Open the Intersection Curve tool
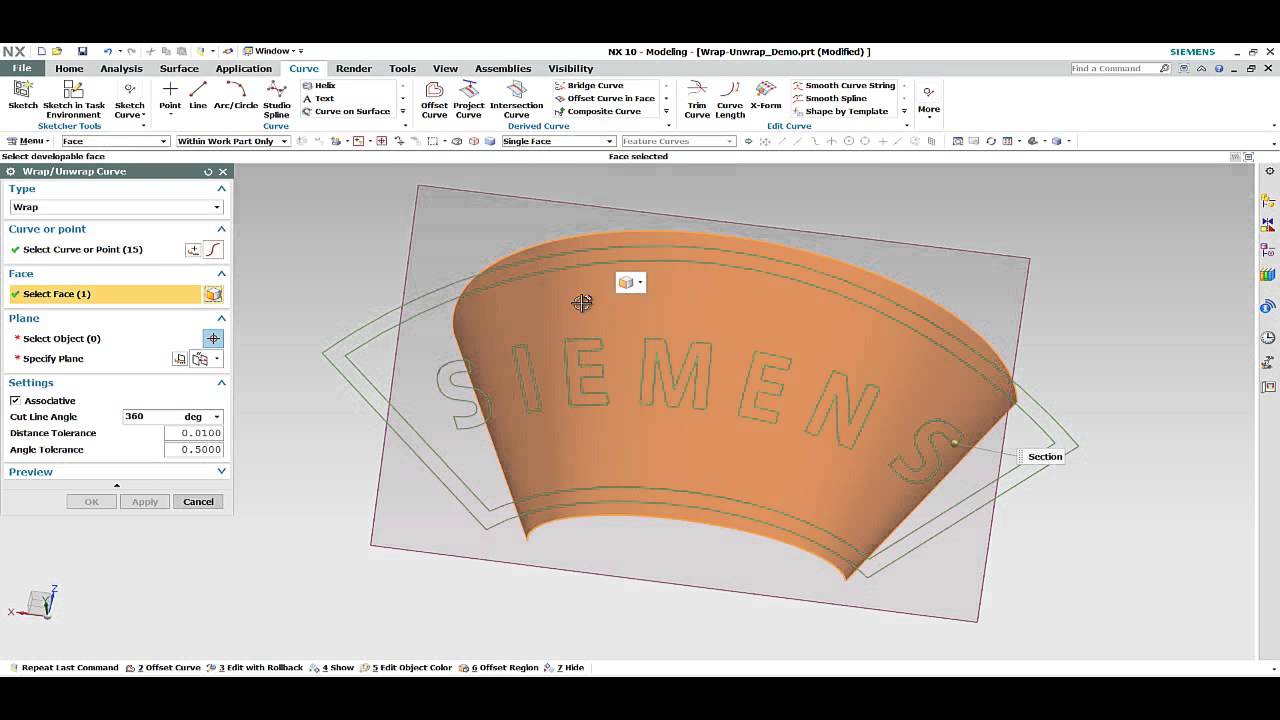The image size is (1280, 720). tap(516, 100)
